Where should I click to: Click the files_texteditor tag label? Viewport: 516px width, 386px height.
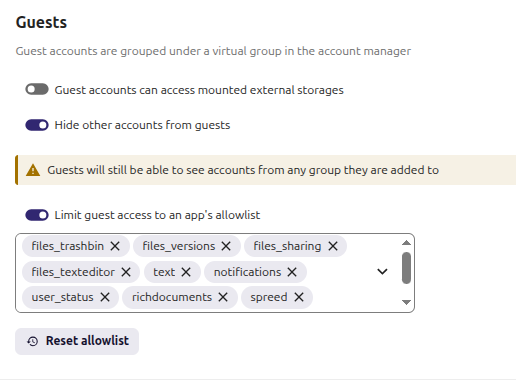tap(73, 272)
